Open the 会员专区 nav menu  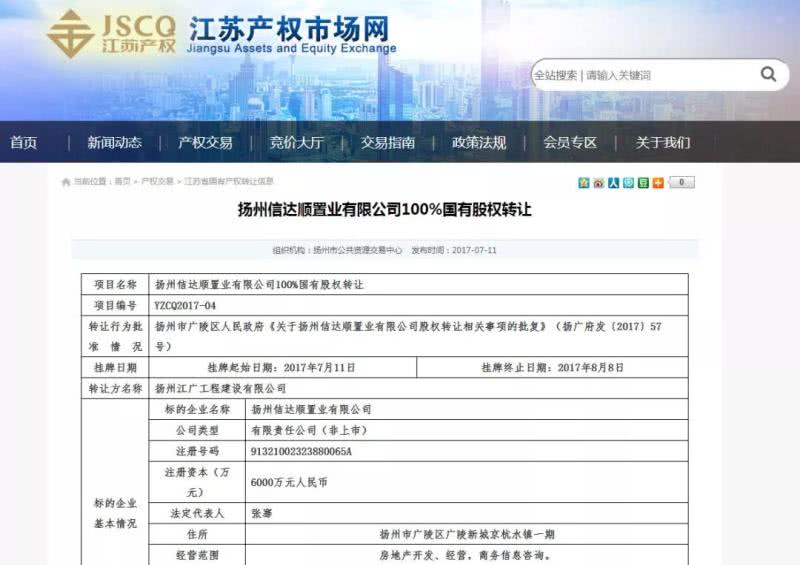click(570, 142)
